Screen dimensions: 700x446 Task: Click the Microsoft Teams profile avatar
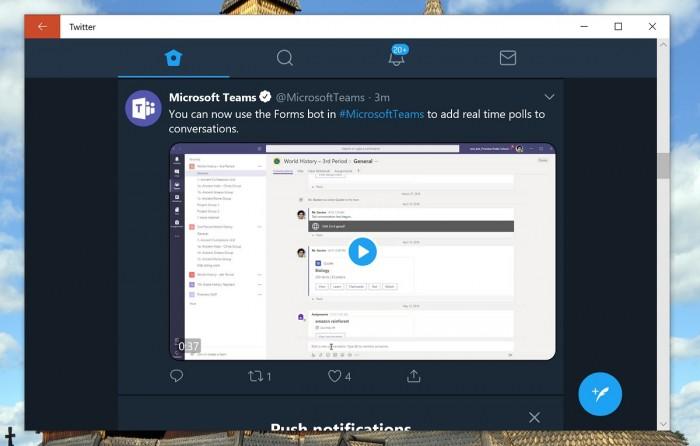143,108
